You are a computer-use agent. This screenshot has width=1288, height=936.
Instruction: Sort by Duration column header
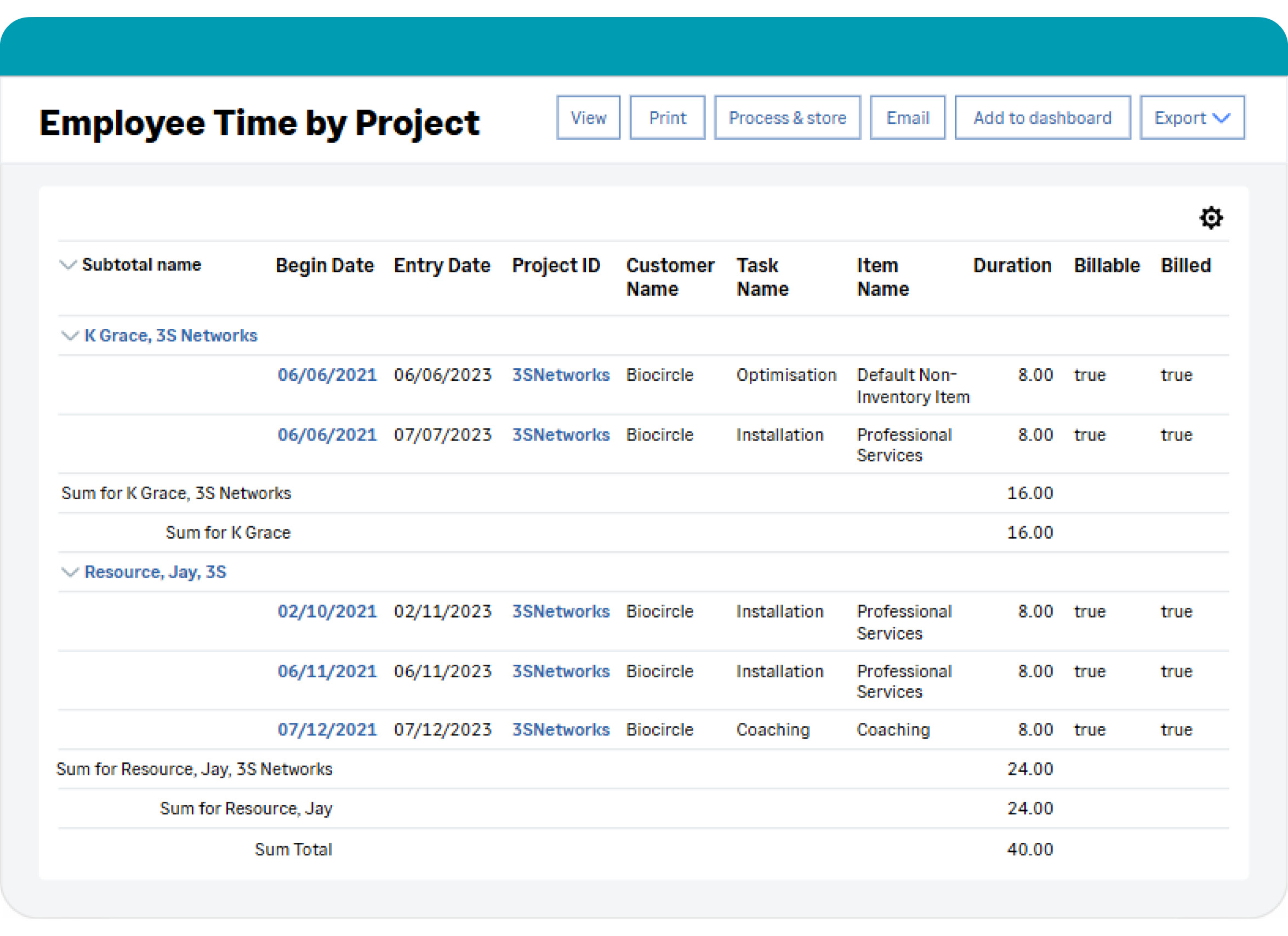point(1011,265)
